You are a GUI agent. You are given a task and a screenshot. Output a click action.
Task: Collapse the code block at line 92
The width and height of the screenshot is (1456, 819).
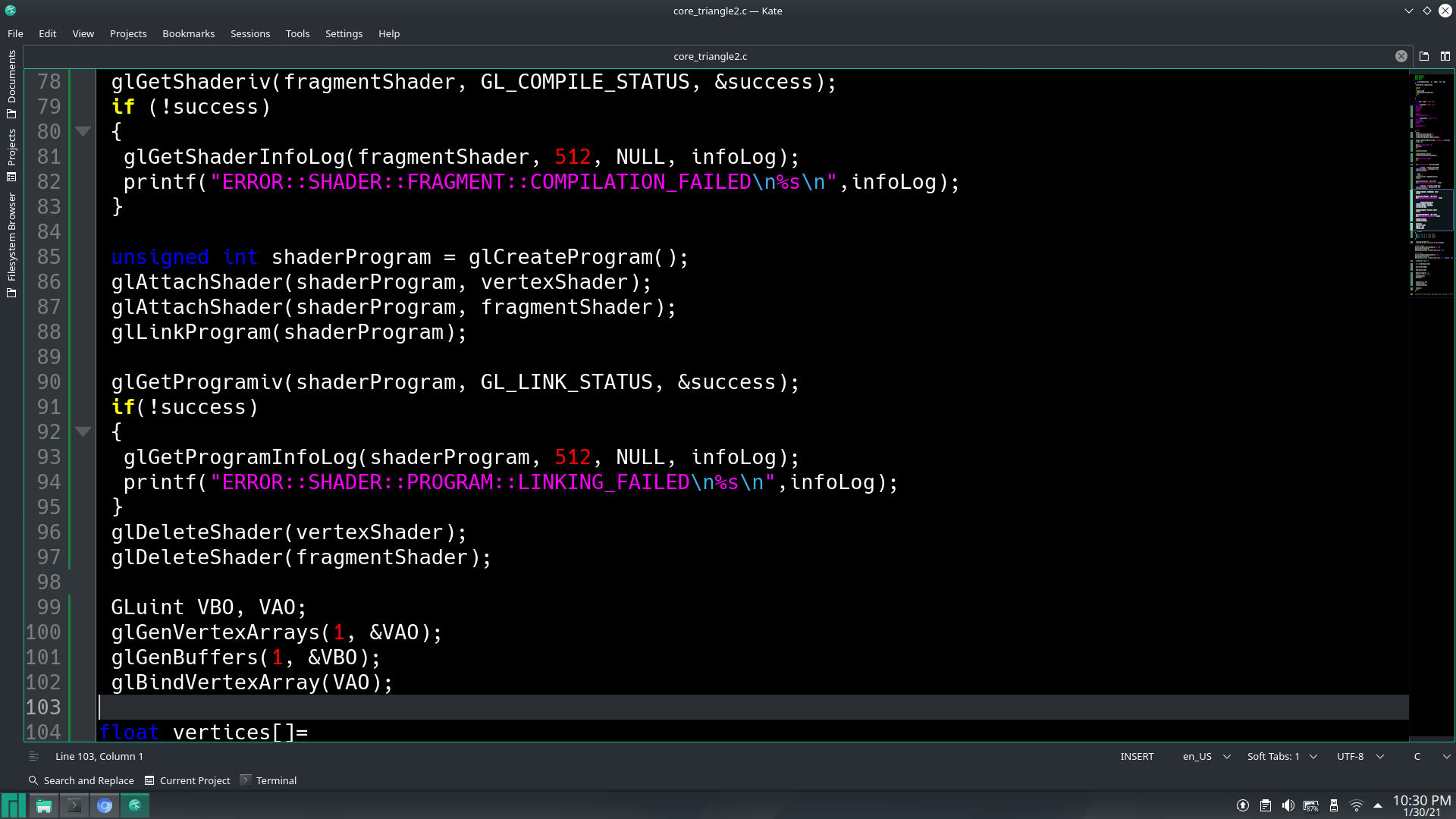click(83, 431)
